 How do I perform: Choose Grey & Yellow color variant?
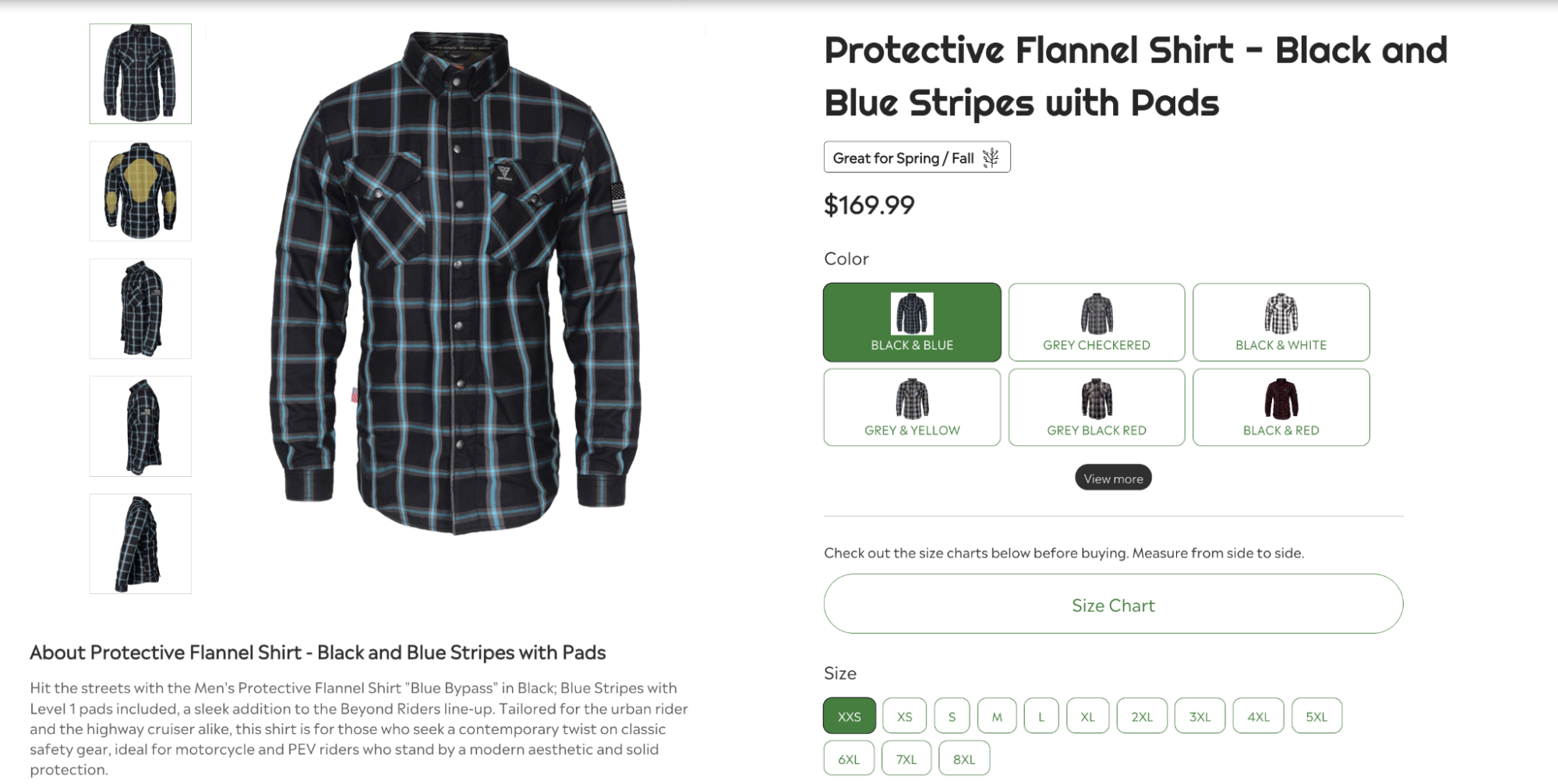[x=912, y=407]
